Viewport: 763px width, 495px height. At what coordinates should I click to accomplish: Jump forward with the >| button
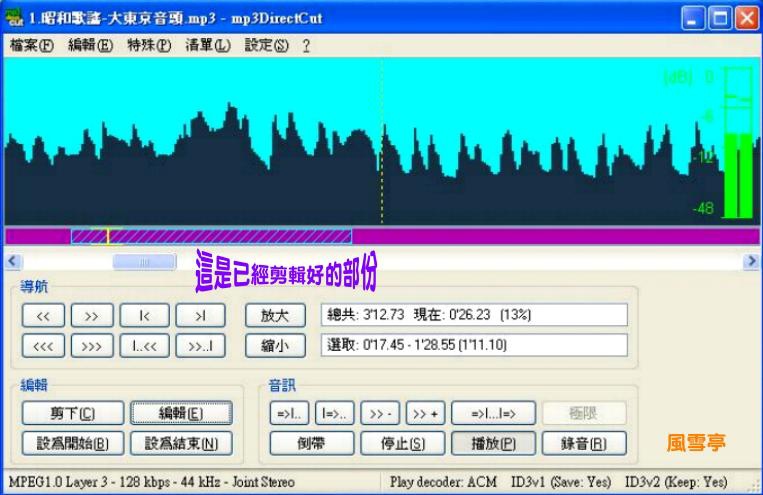point(200,316)
